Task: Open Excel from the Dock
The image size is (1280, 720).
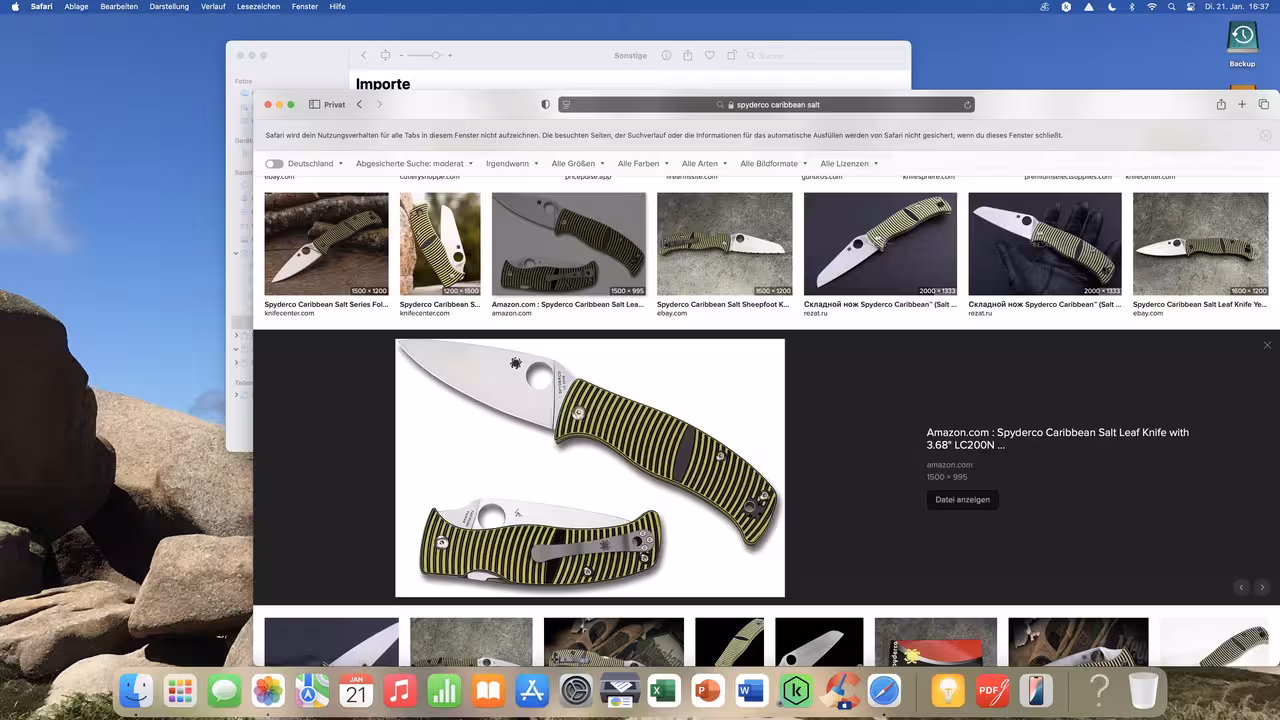Action: click(664, 691)
